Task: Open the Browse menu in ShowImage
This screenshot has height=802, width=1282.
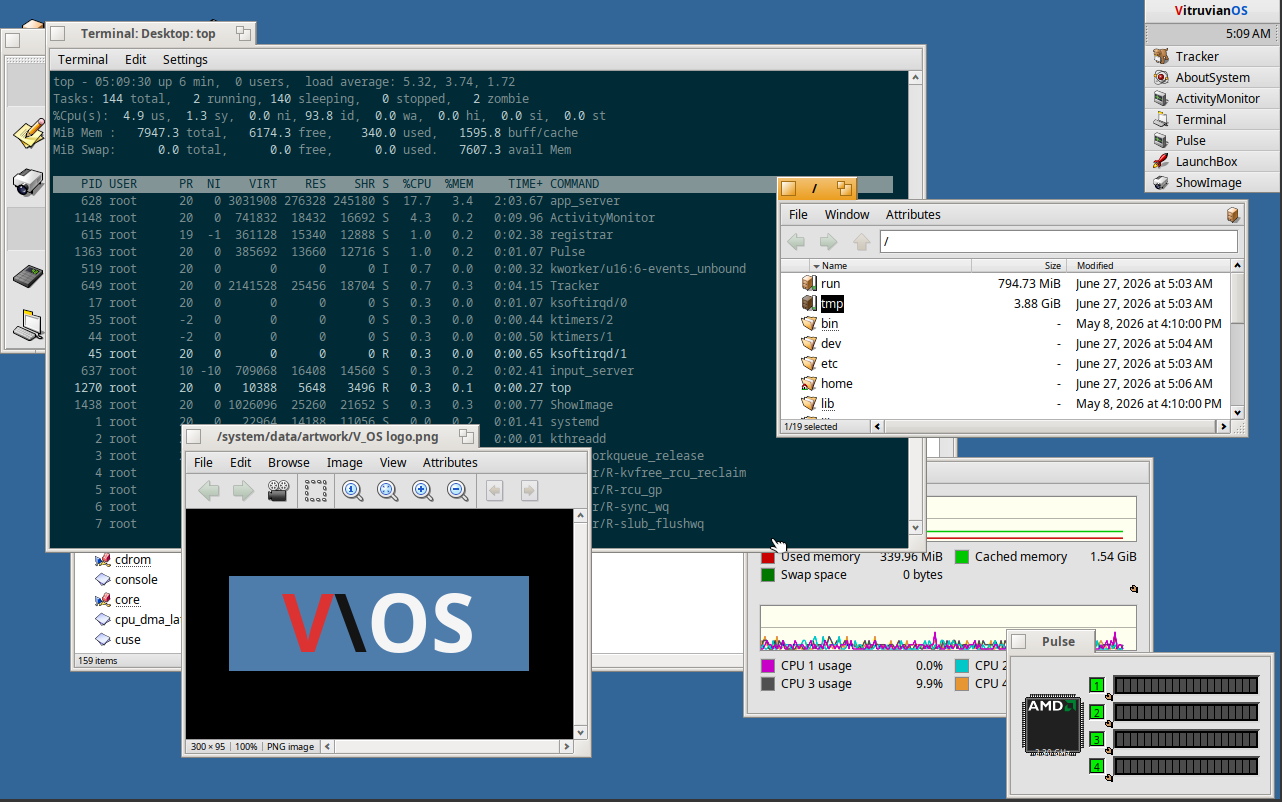Action: (289, 463)
